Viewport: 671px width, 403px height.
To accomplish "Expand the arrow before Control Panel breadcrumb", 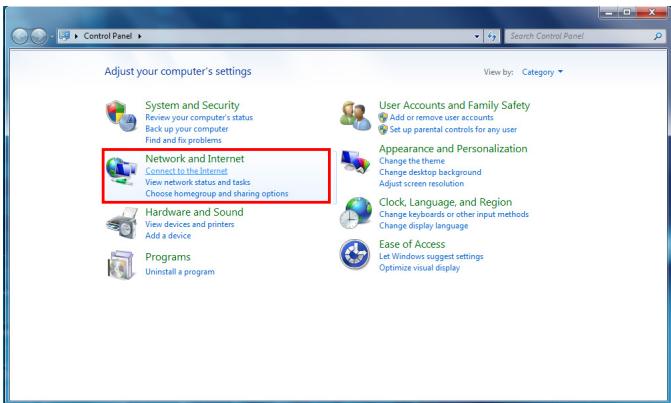I will 76,36.
